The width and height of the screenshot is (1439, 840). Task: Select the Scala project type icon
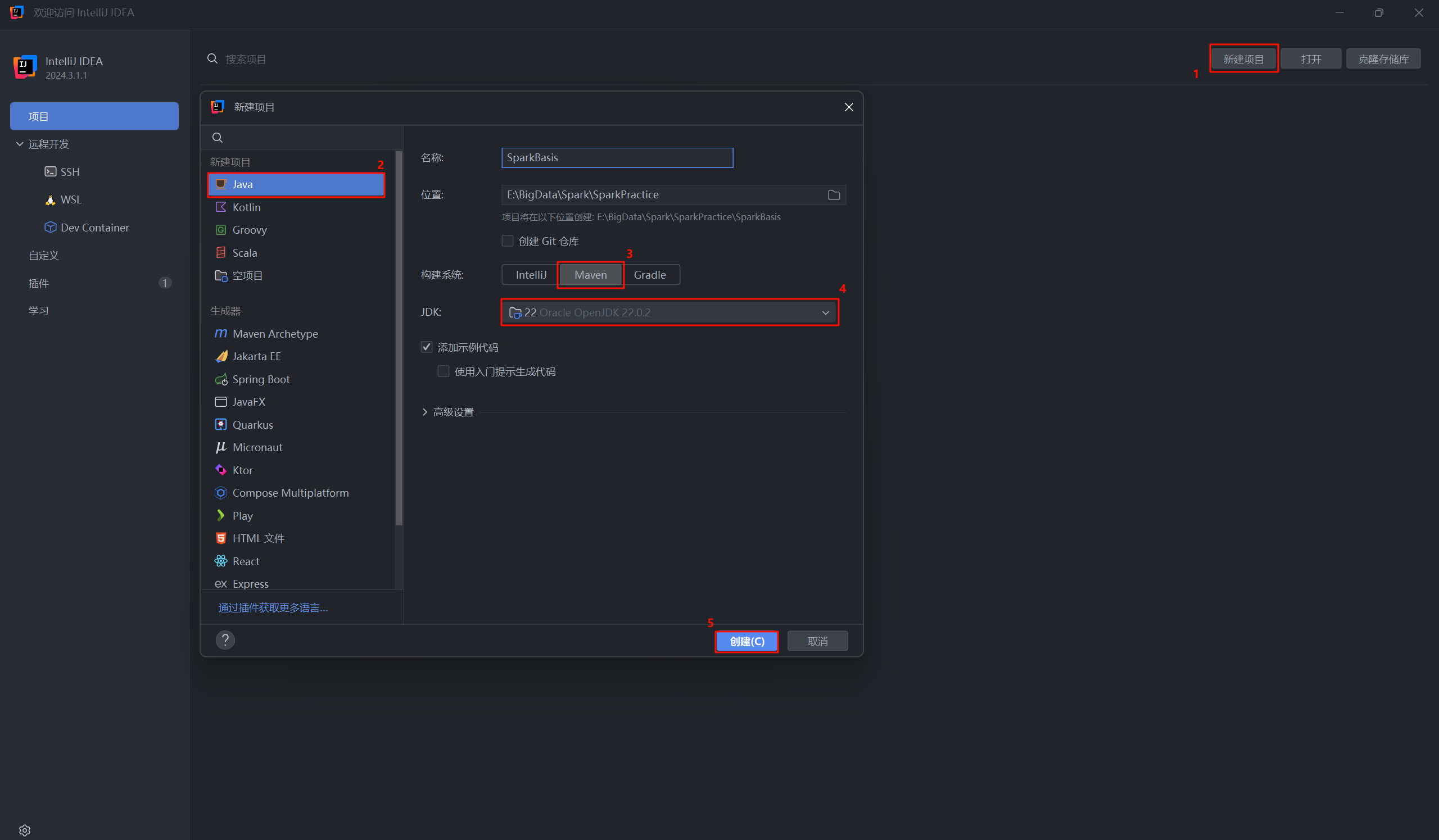(220, 253)
